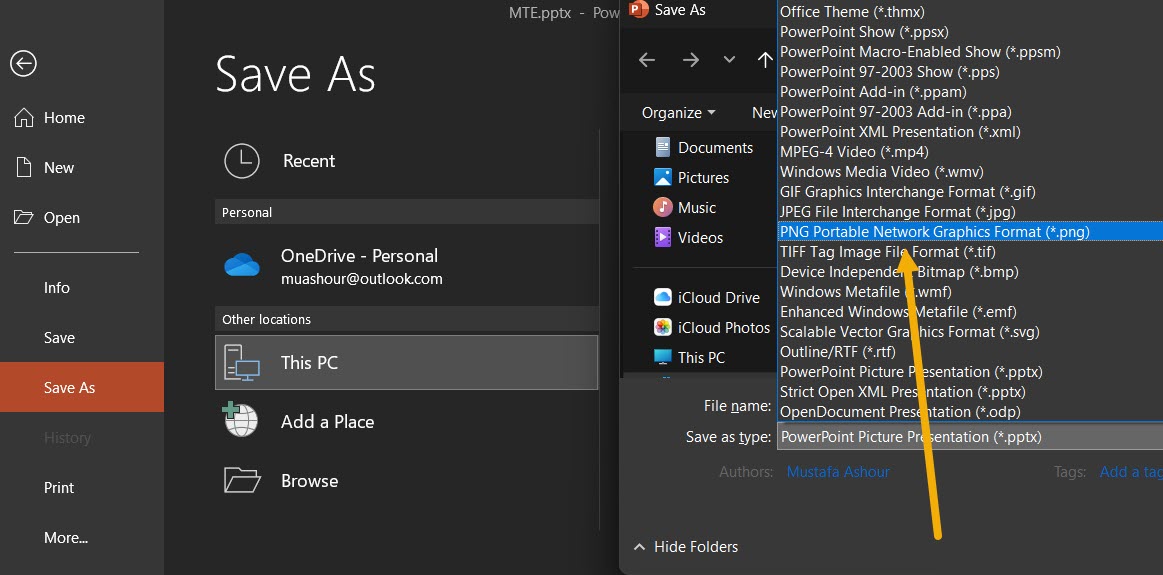
Task: Click the Up one level arrow
Action: pyautogui.click(x=765, y=60)
